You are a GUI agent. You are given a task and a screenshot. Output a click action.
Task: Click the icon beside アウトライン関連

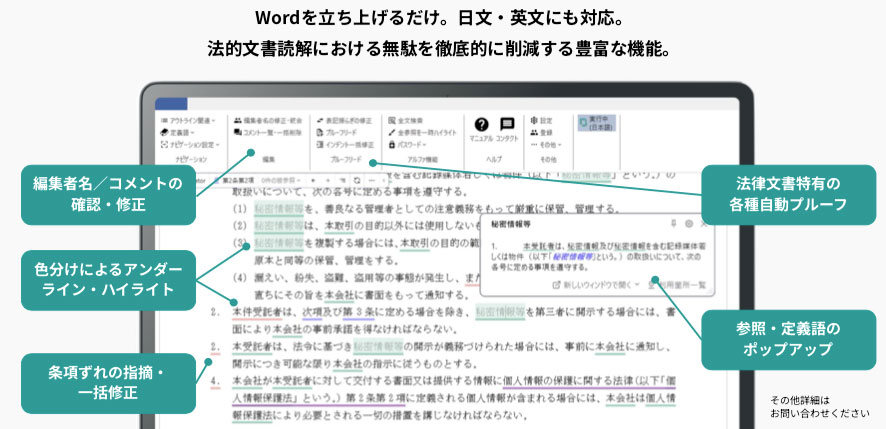pyautogui.click(x=164, y=120)
